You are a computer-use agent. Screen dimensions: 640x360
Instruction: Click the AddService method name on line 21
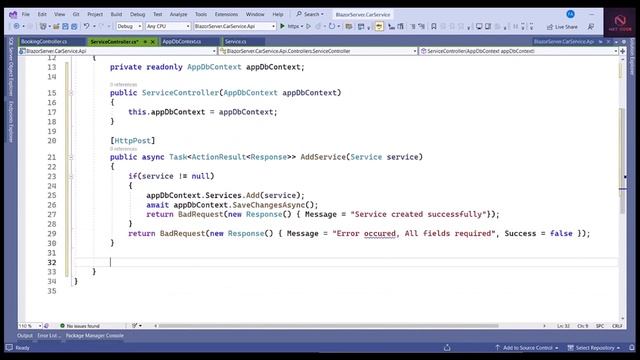click(323, 157)
